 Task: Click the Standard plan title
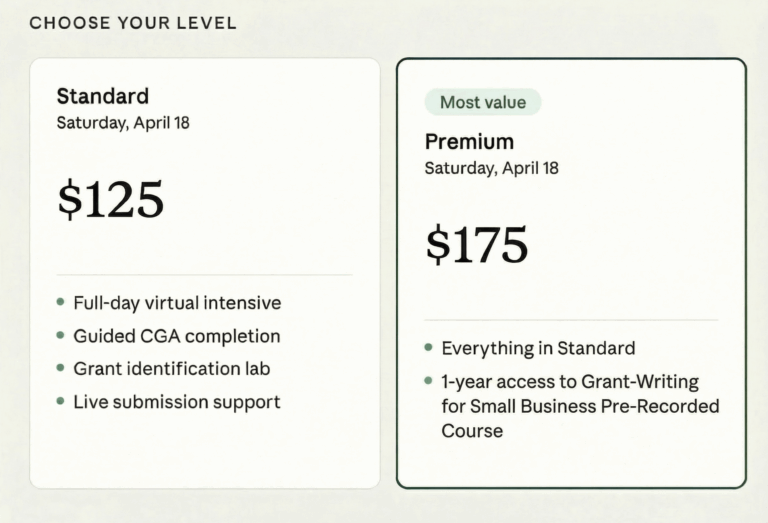coord(102,96)
